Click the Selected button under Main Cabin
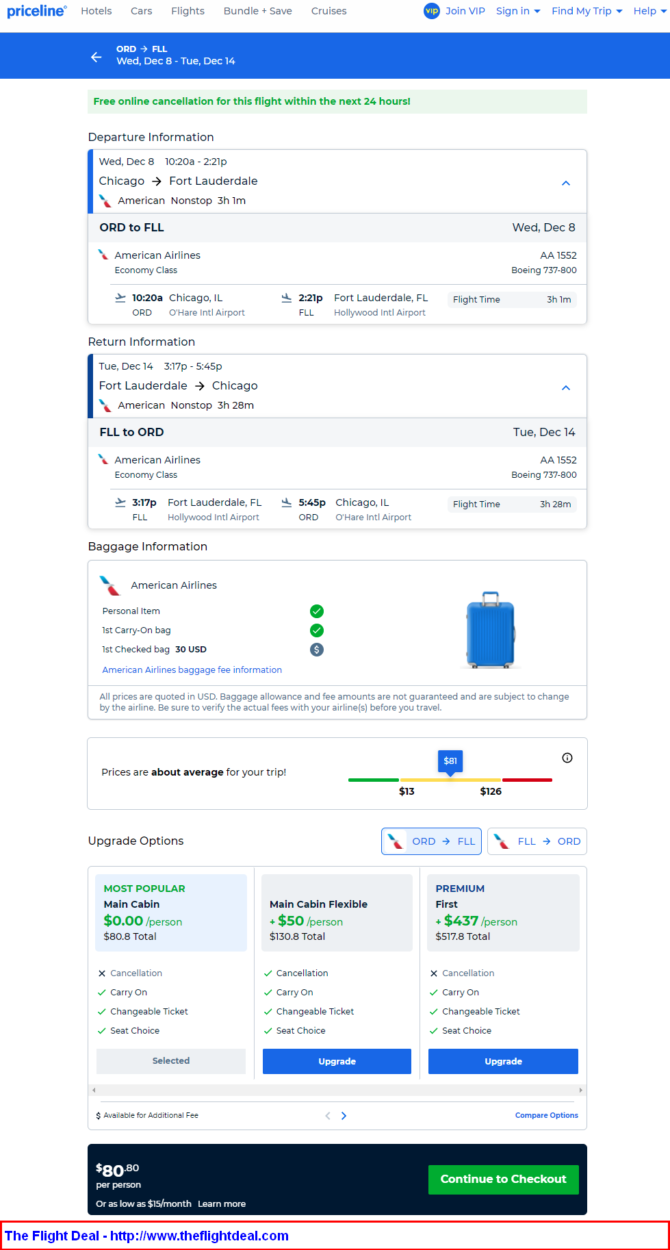670x1250 pixels. [171, 1061]
